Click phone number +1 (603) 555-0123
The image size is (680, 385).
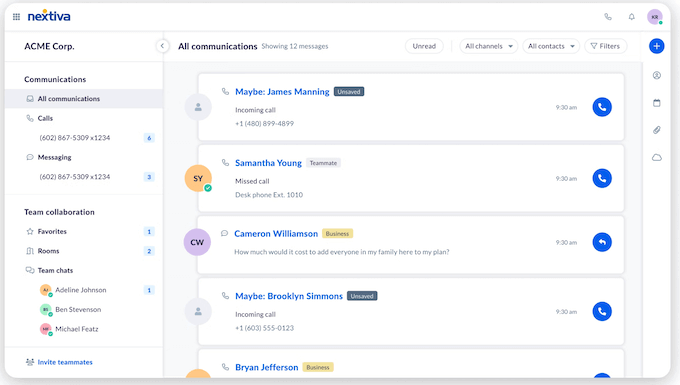point(264,328)
